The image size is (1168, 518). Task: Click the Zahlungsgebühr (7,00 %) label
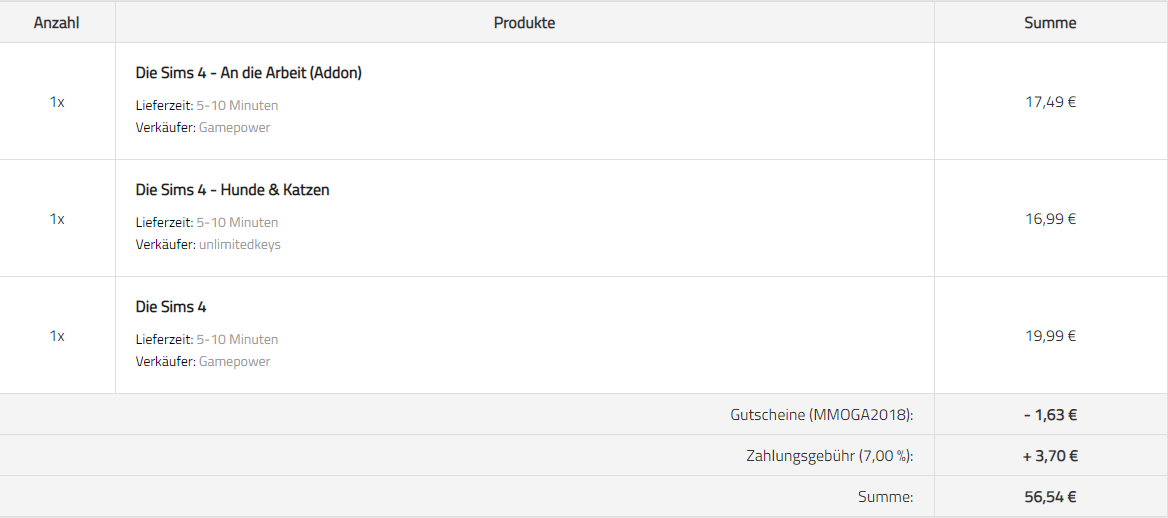click(830, 456)
